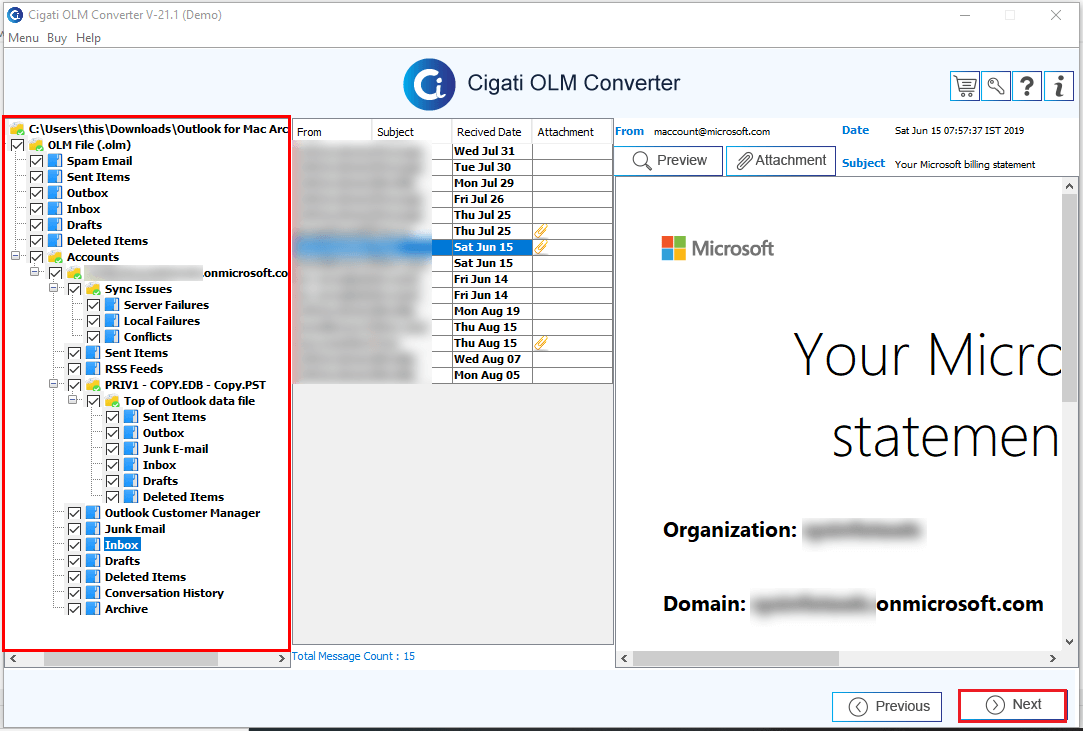
Task: Open the Menu menu
Action: [23, 38]
